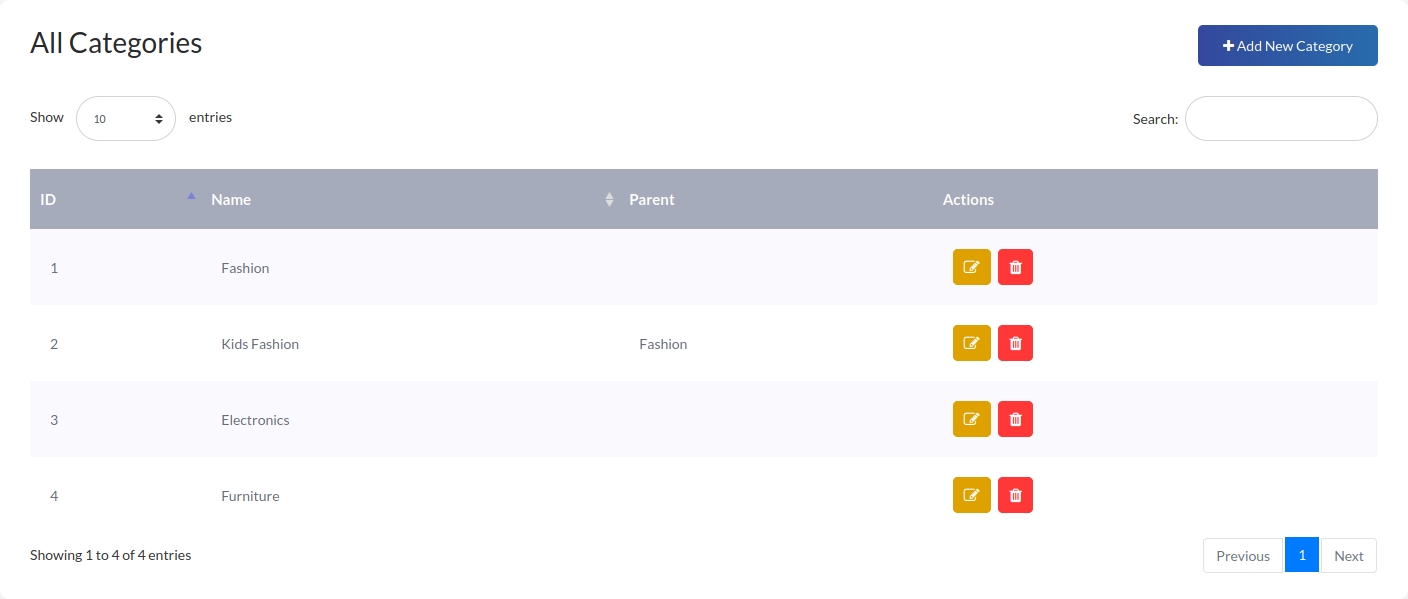
Task: Focus the Search input field
Action: [1280, 119]
